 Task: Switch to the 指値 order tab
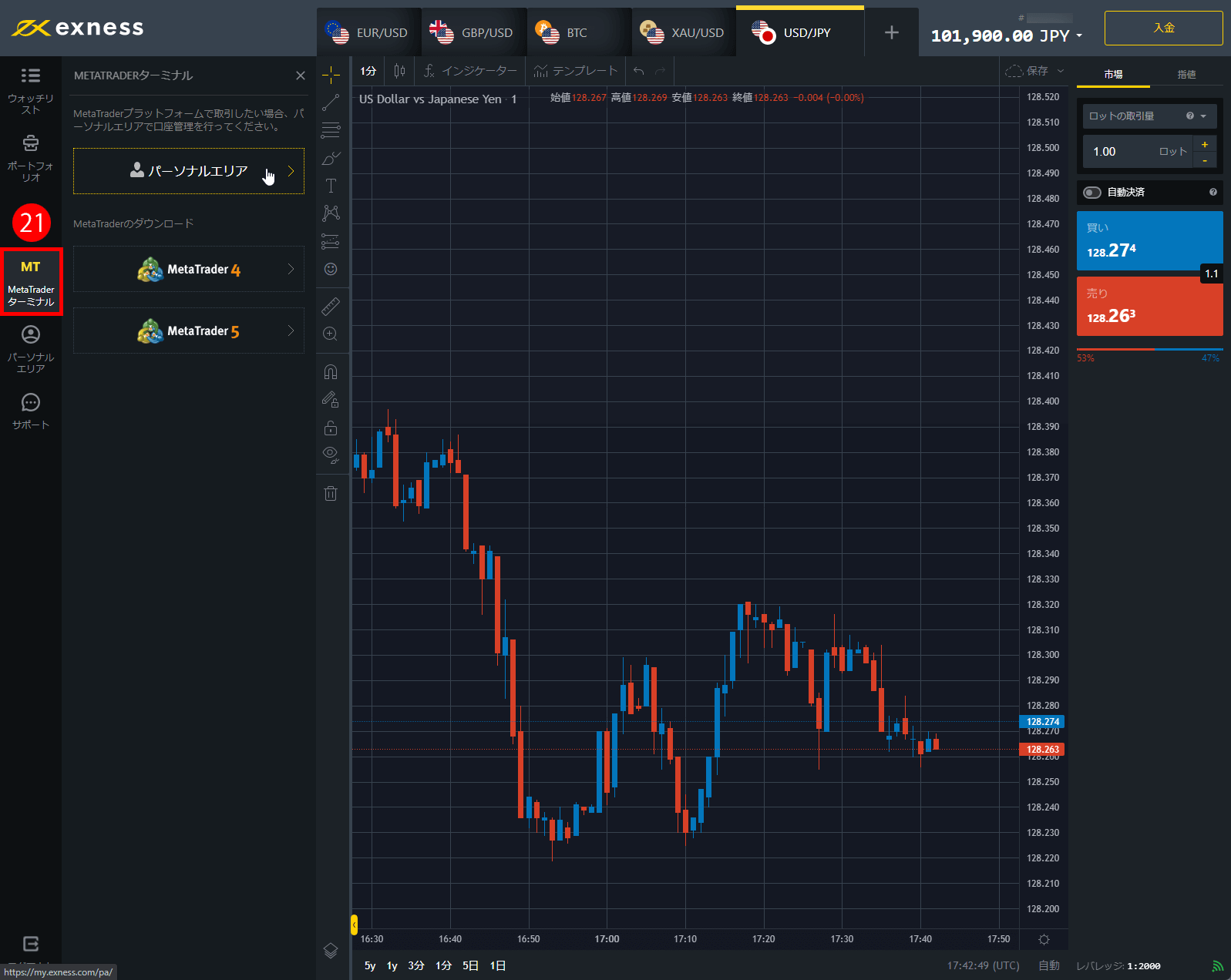pos(1186,74)
